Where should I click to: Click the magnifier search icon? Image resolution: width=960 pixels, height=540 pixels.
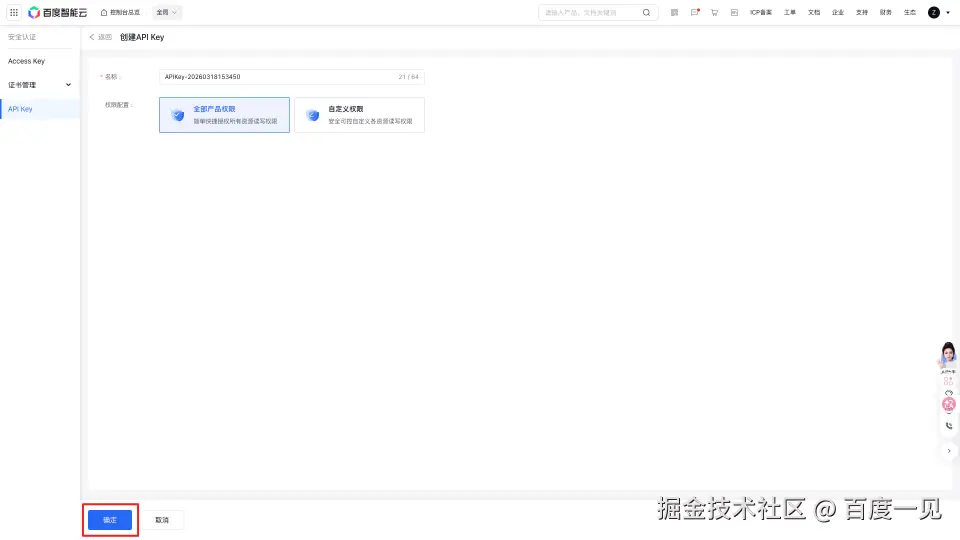[646, 12]
